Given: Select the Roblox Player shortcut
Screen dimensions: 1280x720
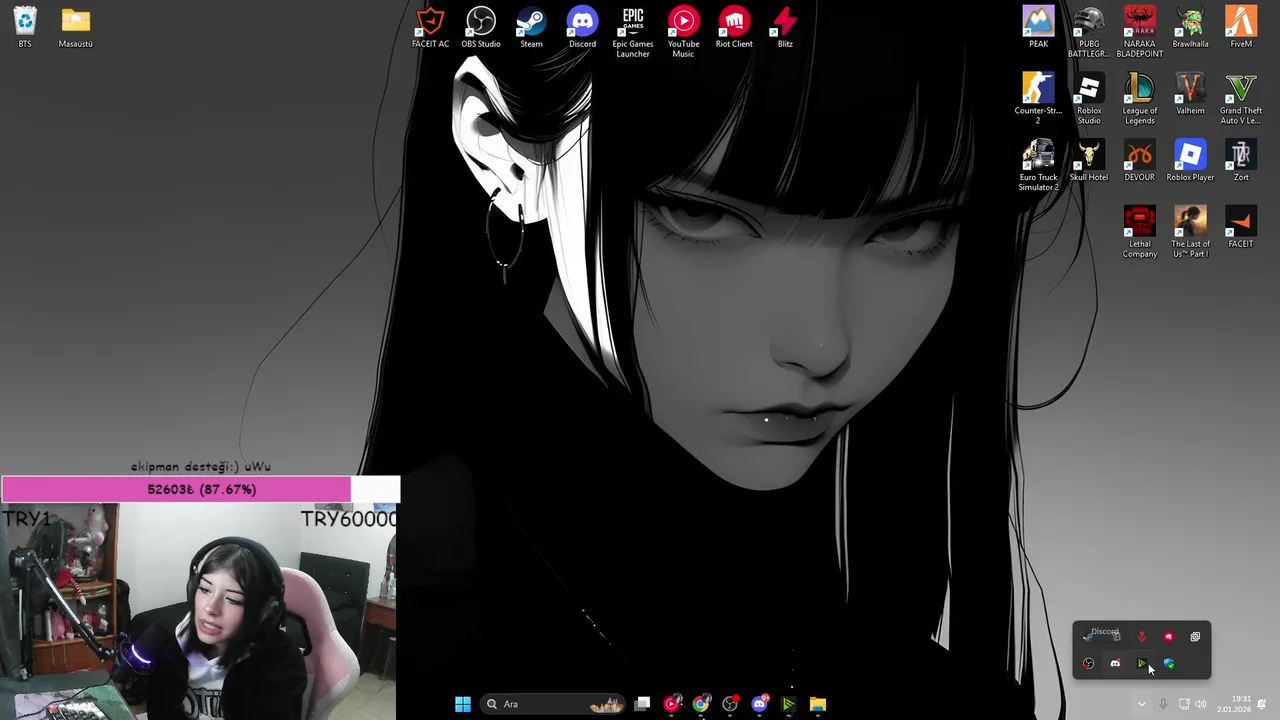Looking at the screenshot, I should (1190, 160).
